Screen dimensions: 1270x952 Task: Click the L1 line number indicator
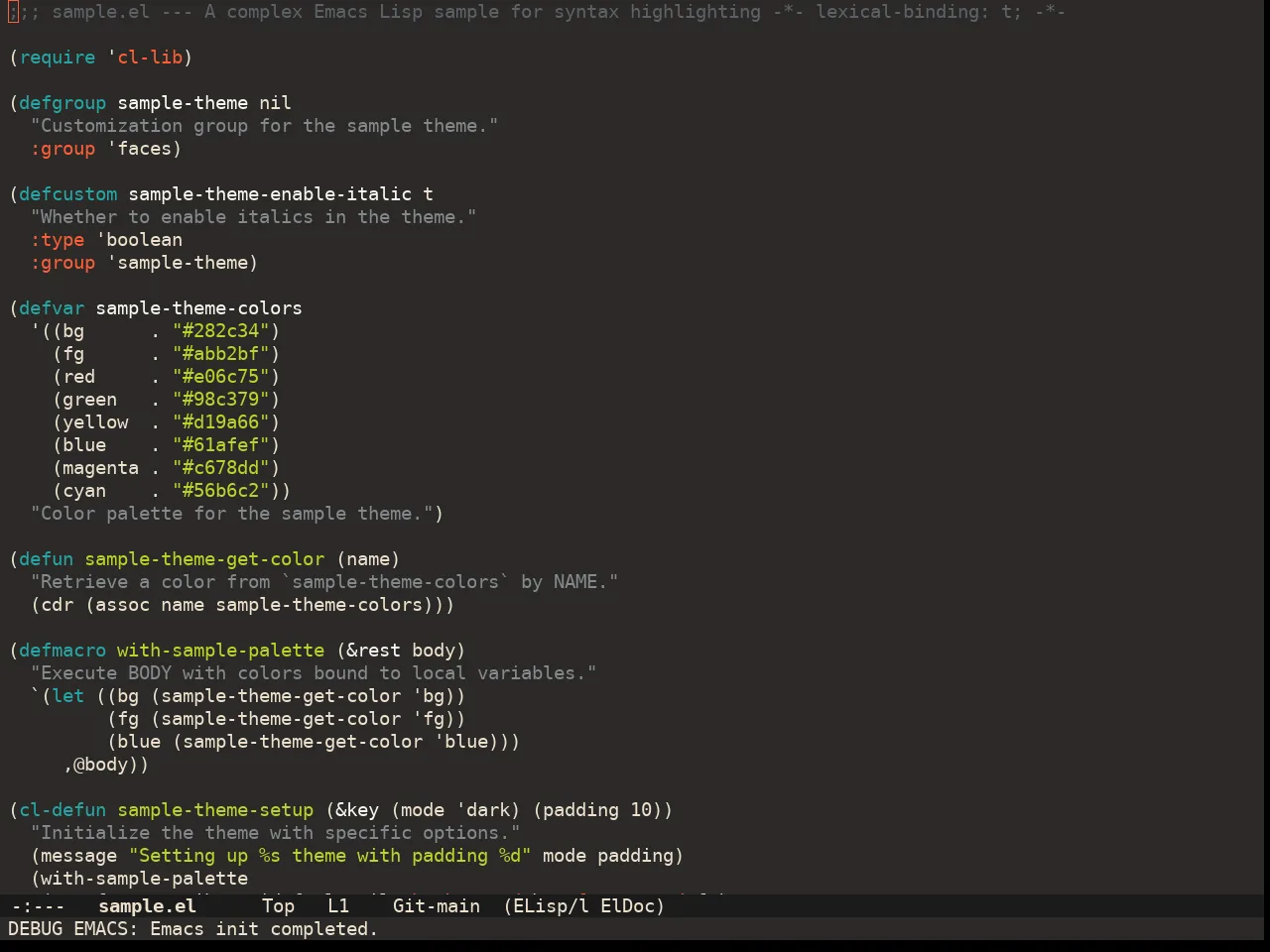(338, 905)
